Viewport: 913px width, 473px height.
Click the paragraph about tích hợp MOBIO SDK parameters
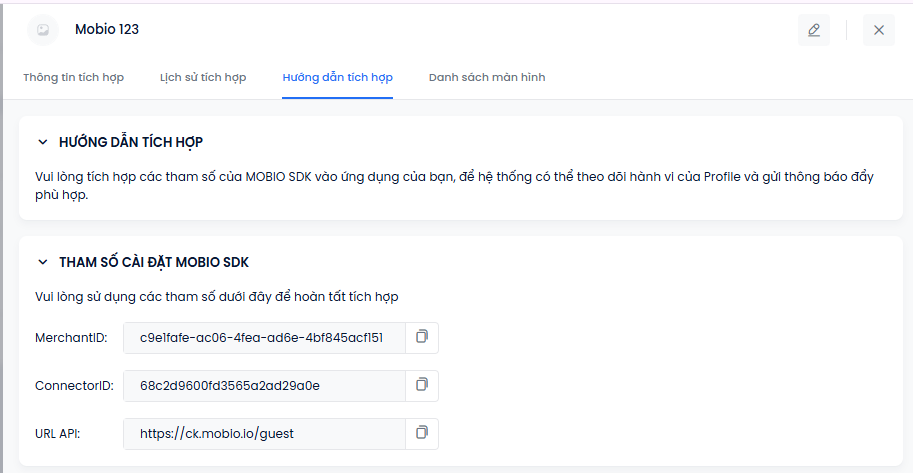[454, 185]
